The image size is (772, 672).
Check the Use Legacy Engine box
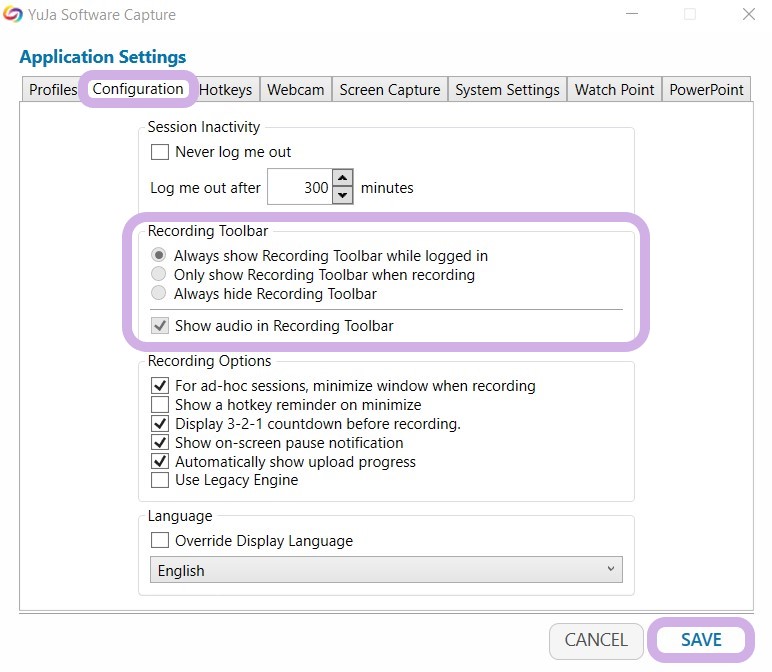tap(160, 480)
